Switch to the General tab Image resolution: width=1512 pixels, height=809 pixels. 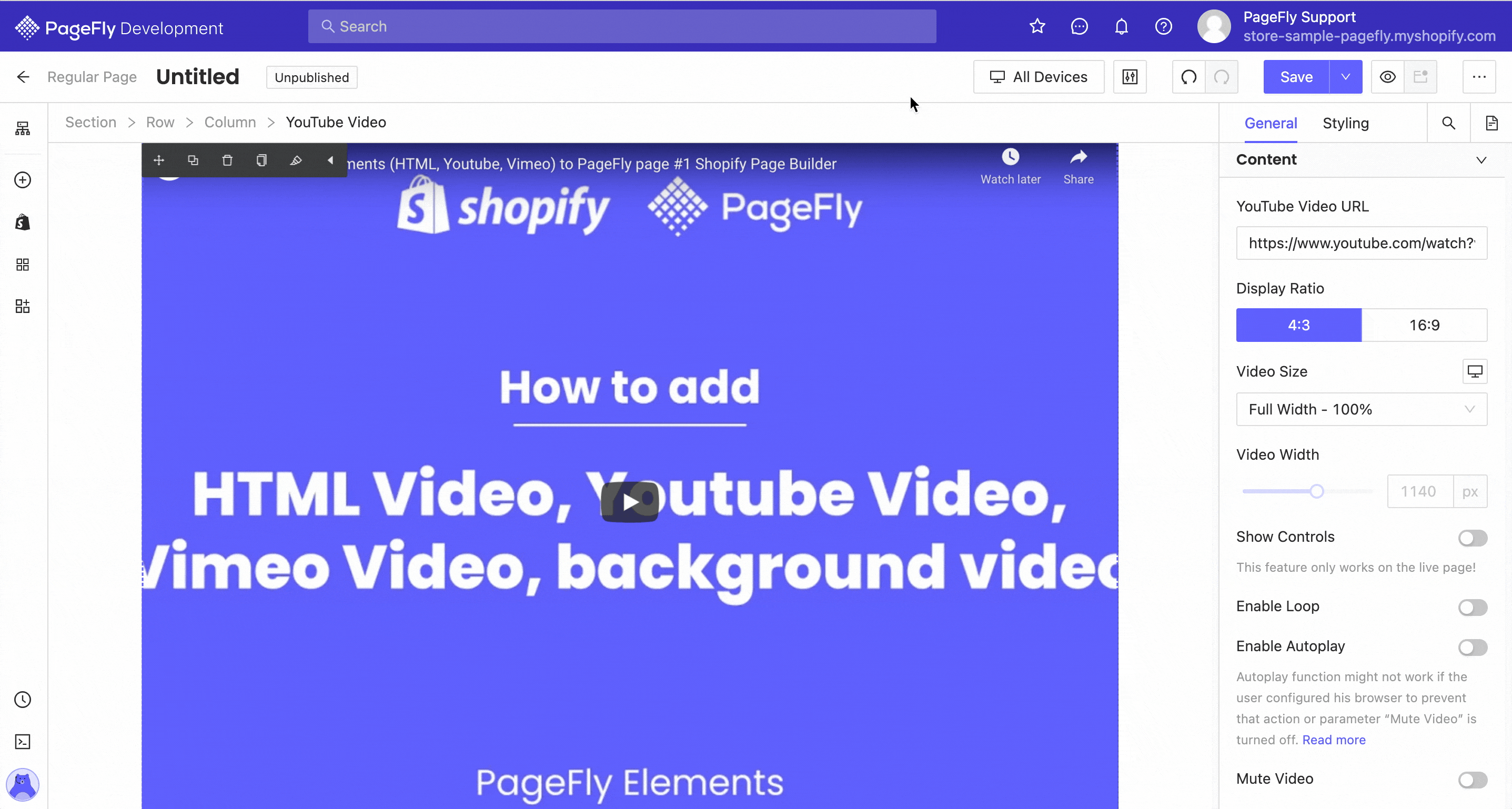[x=1270, y=123]
